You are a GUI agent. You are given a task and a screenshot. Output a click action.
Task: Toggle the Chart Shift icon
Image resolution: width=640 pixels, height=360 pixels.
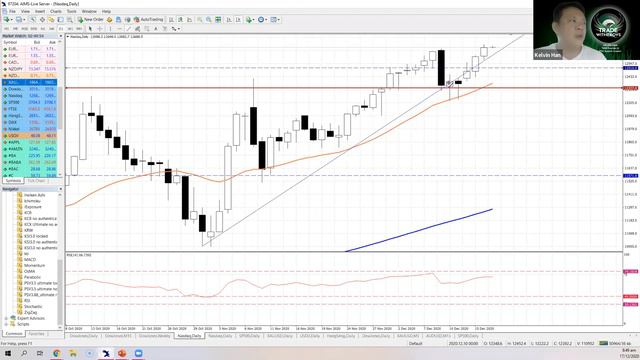point(238,20)
